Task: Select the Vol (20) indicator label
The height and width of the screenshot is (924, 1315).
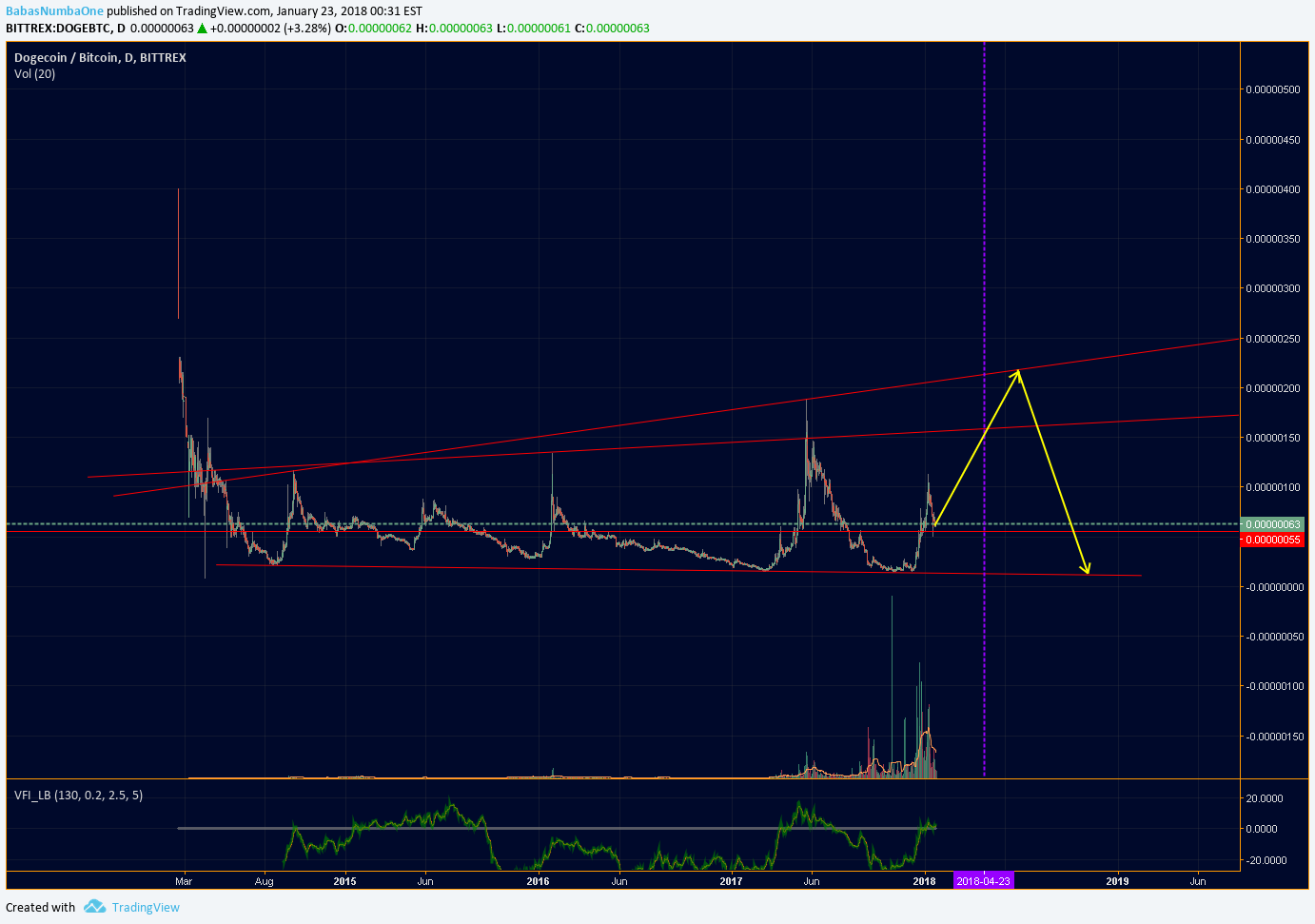Action: coord(34,73)
